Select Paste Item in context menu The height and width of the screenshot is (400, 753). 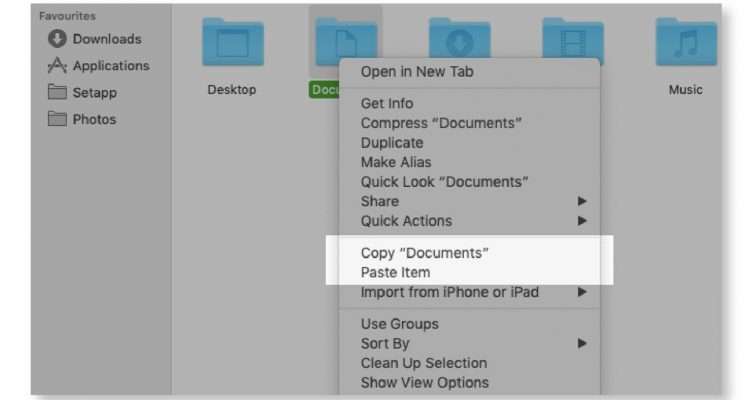tap(396, 272)
